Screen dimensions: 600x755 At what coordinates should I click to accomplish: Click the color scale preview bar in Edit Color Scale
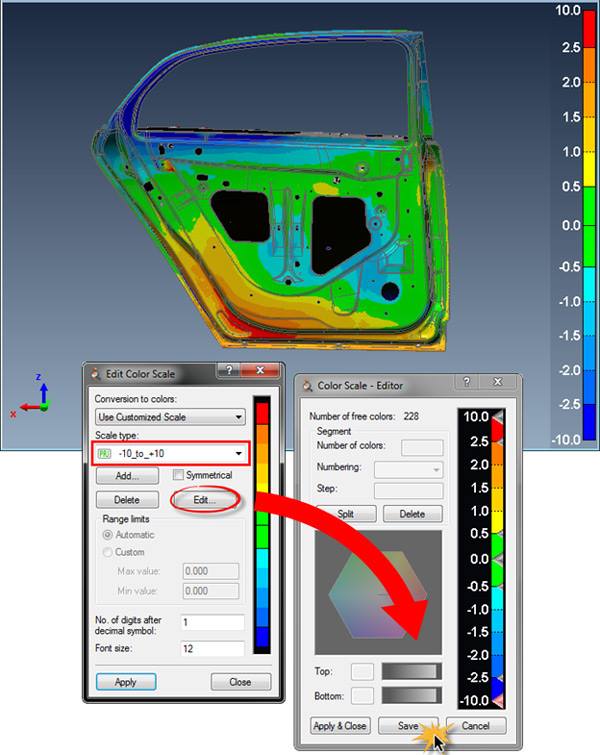pos(262,525)
